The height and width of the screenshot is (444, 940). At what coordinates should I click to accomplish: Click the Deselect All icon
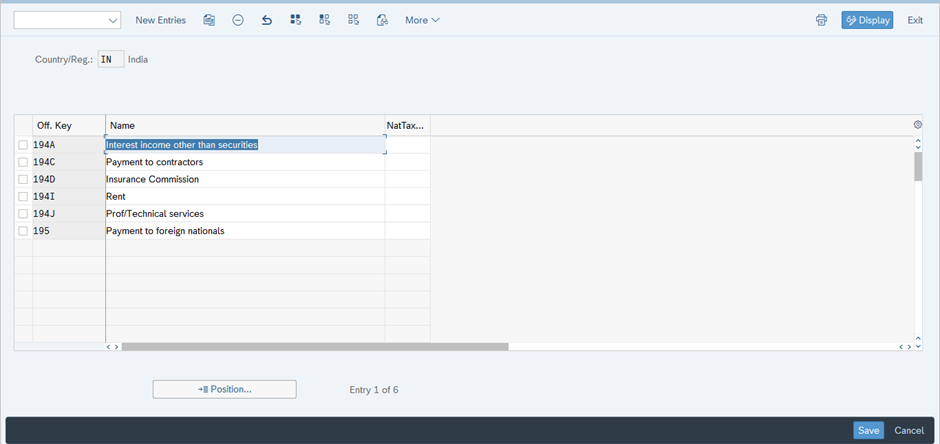[353, 20]
